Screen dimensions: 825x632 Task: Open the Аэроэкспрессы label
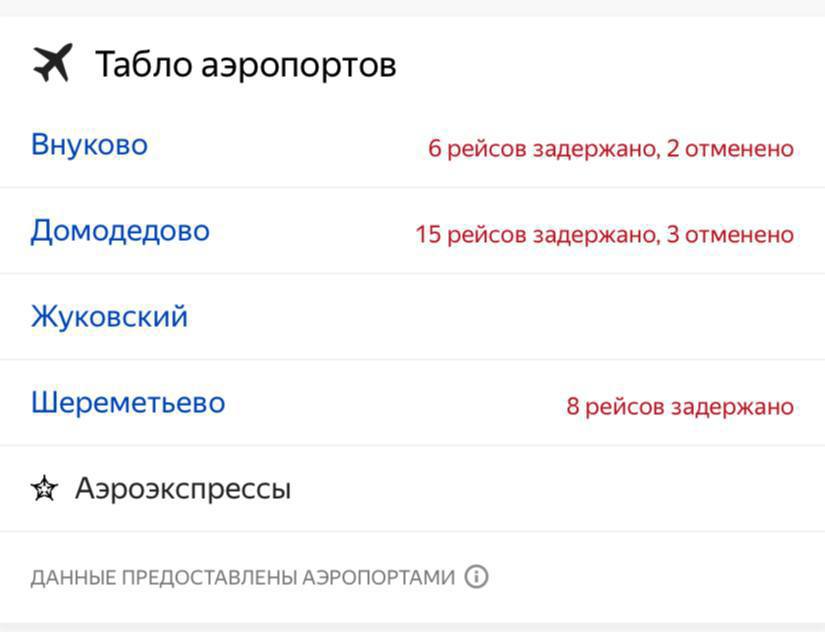pyautogui.click(x=183, y=490)
